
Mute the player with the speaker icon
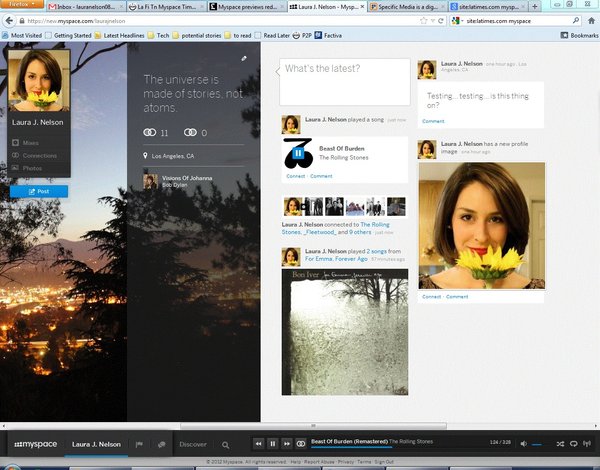523,444
